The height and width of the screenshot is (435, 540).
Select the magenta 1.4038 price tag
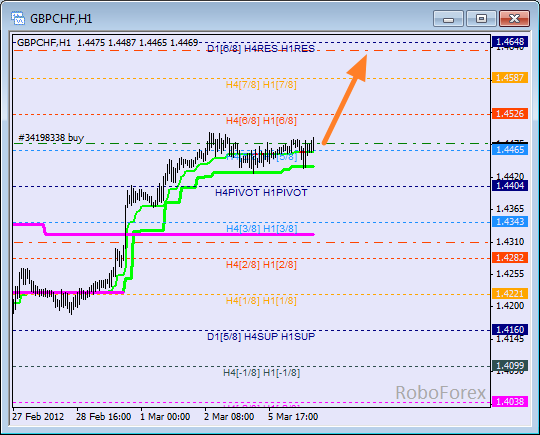pos(510,401)
